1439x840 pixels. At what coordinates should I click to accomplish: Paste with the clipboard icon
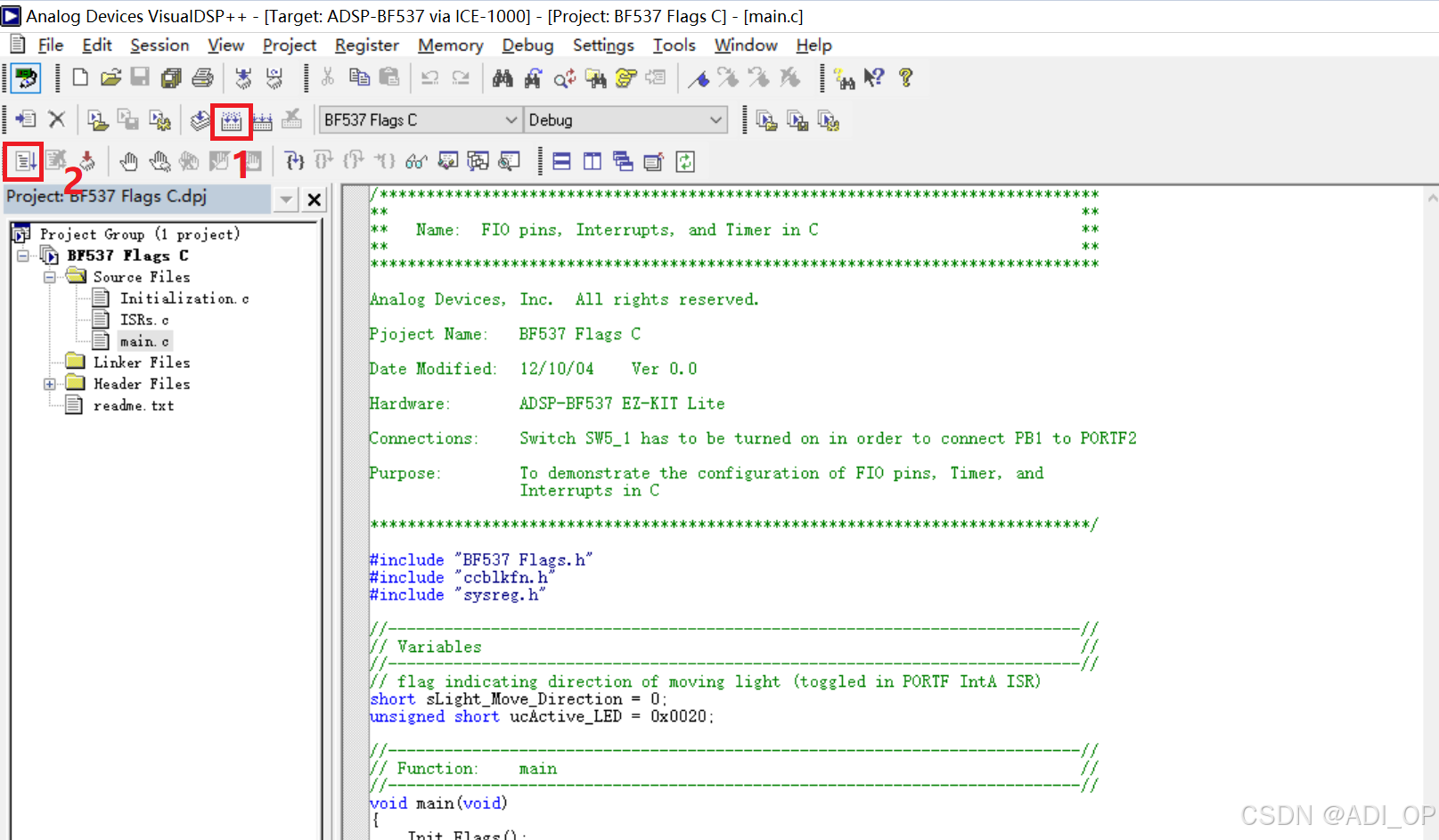389,77
